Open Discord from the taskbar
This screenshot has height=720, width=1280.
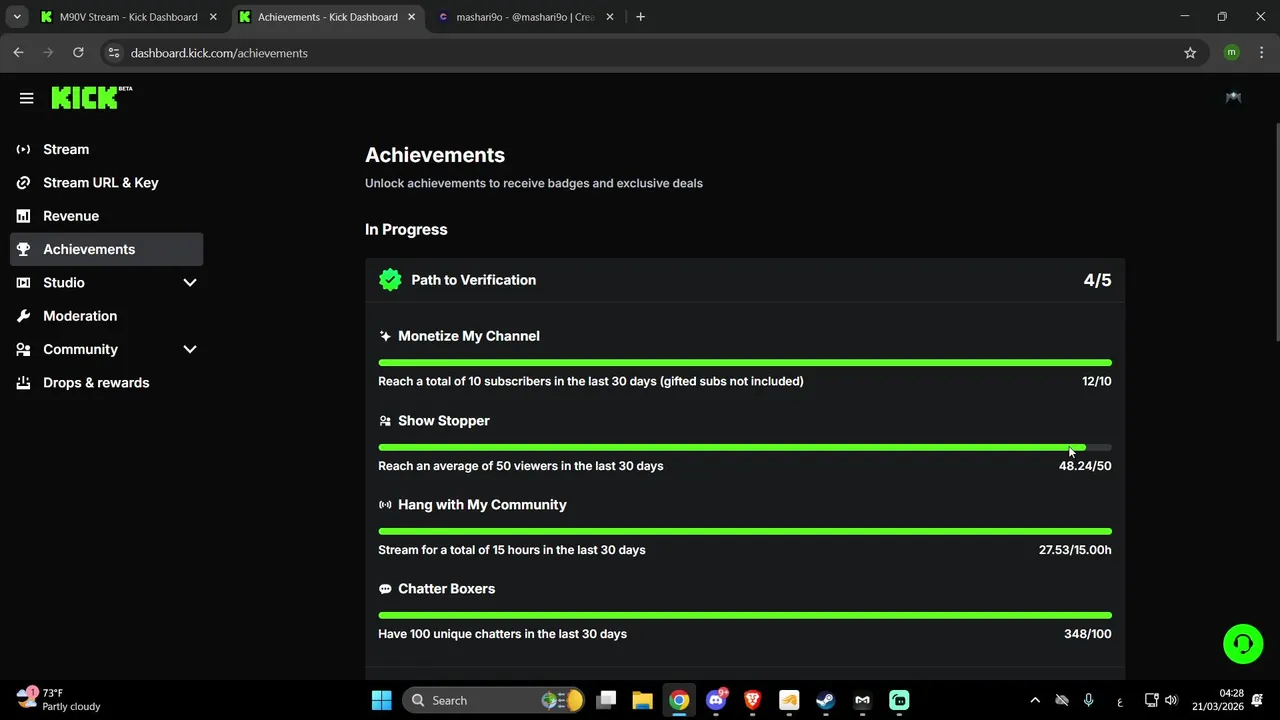716,700
